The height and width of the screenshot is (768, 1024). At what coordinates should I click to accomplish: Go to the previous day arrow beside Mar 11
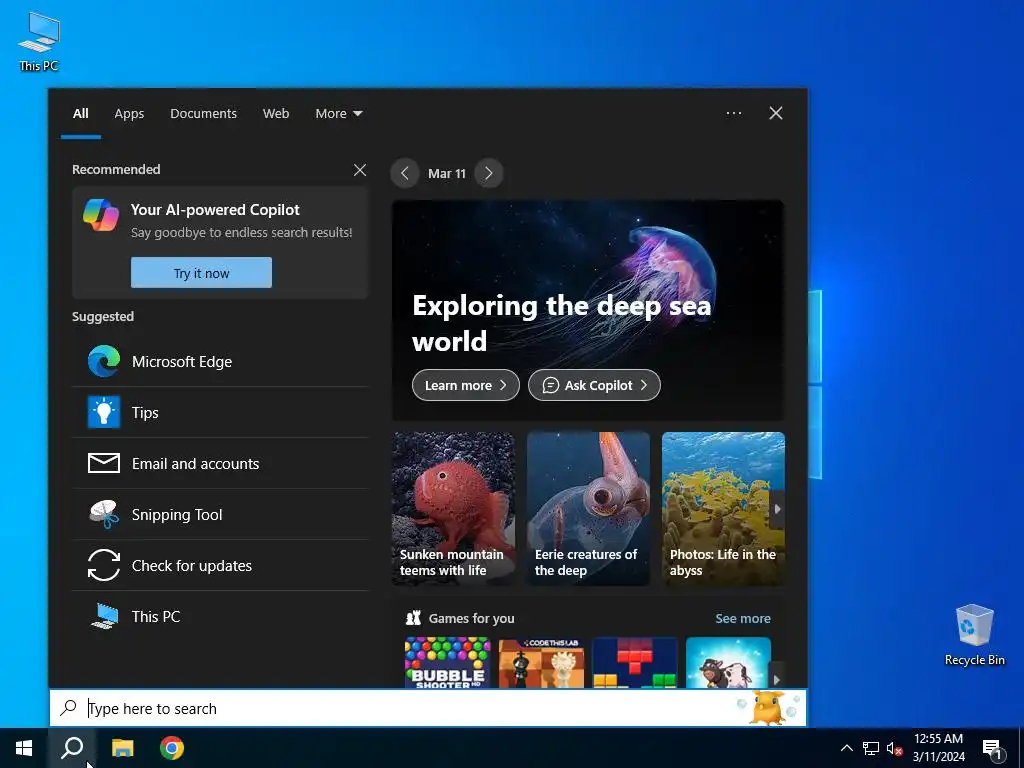[405, 173]
